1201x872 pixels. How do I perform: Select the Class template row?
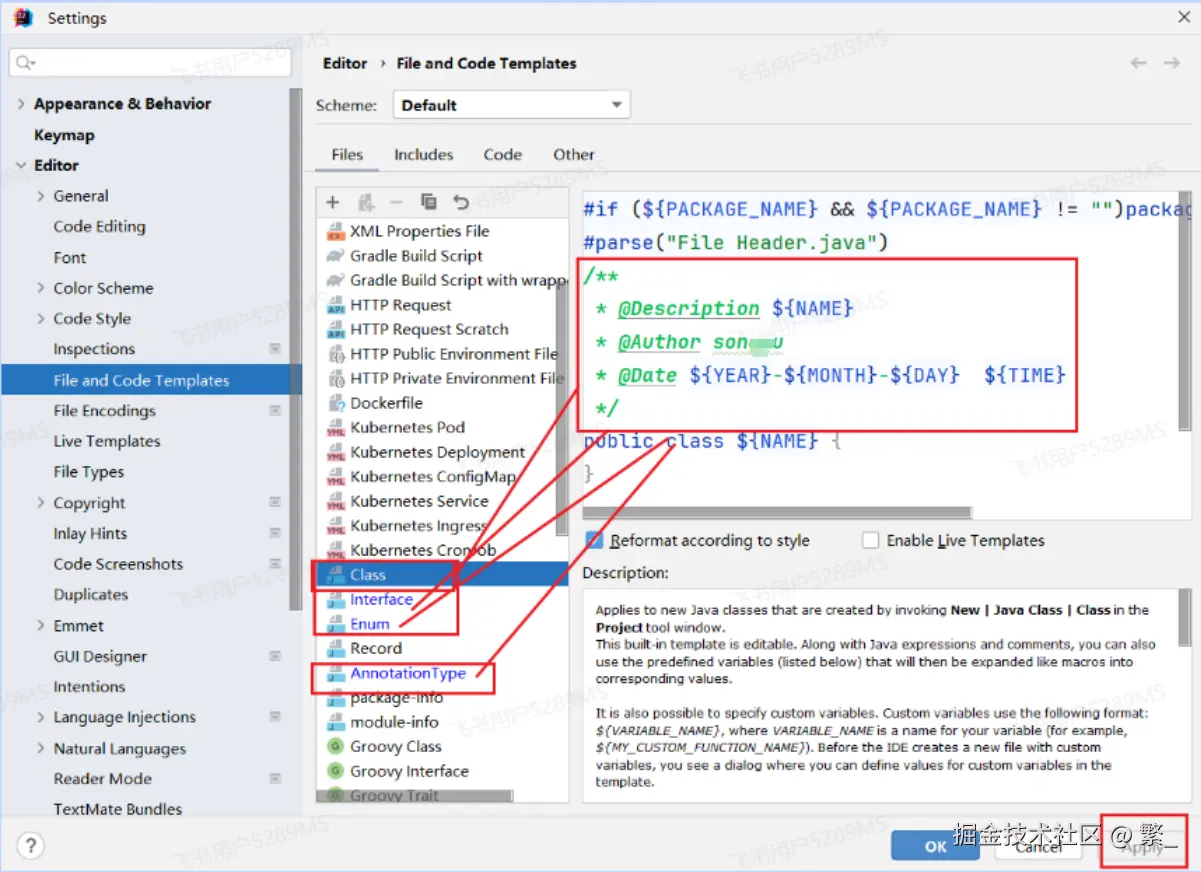[443, 575]
